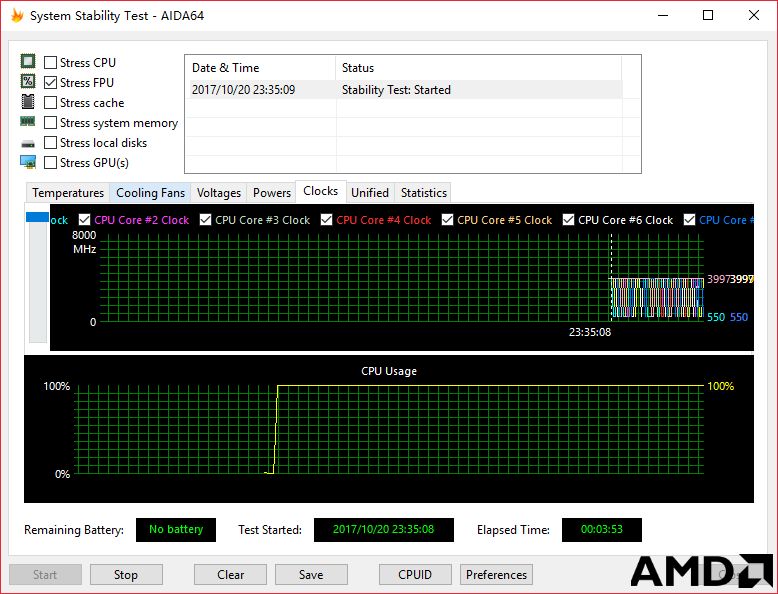
Task: Click the Date & Time column header
Action: pyautogui.click(x=260, y=67)
